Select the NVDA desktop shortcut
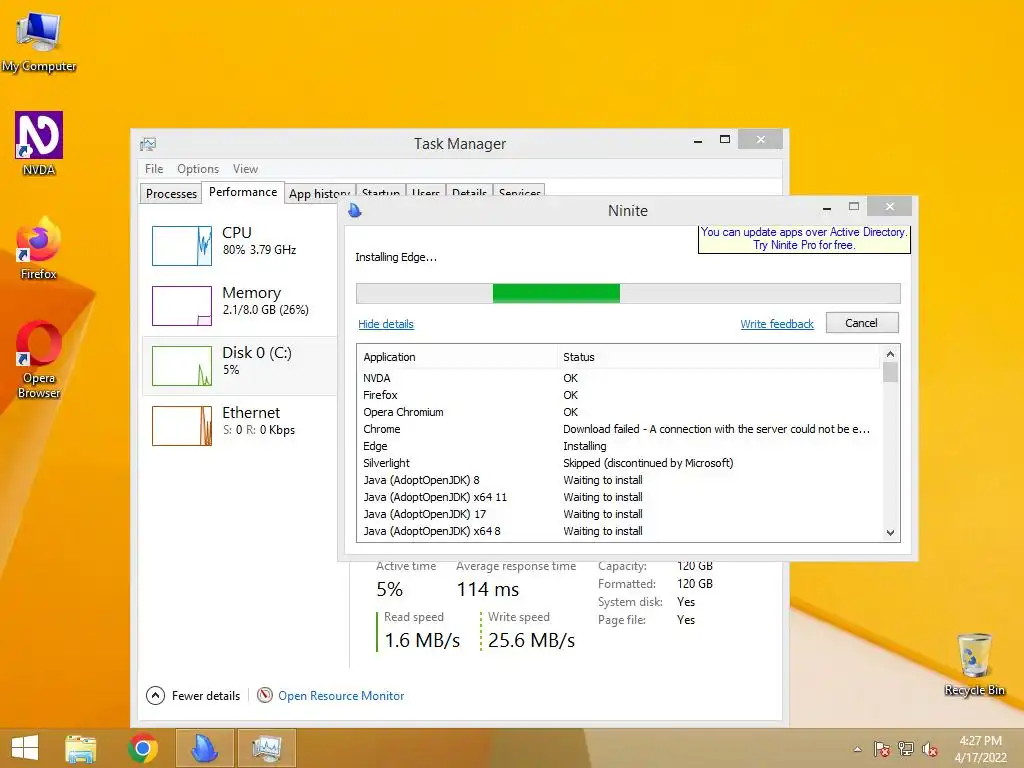1024x768 pixels. tap(39, 144)
